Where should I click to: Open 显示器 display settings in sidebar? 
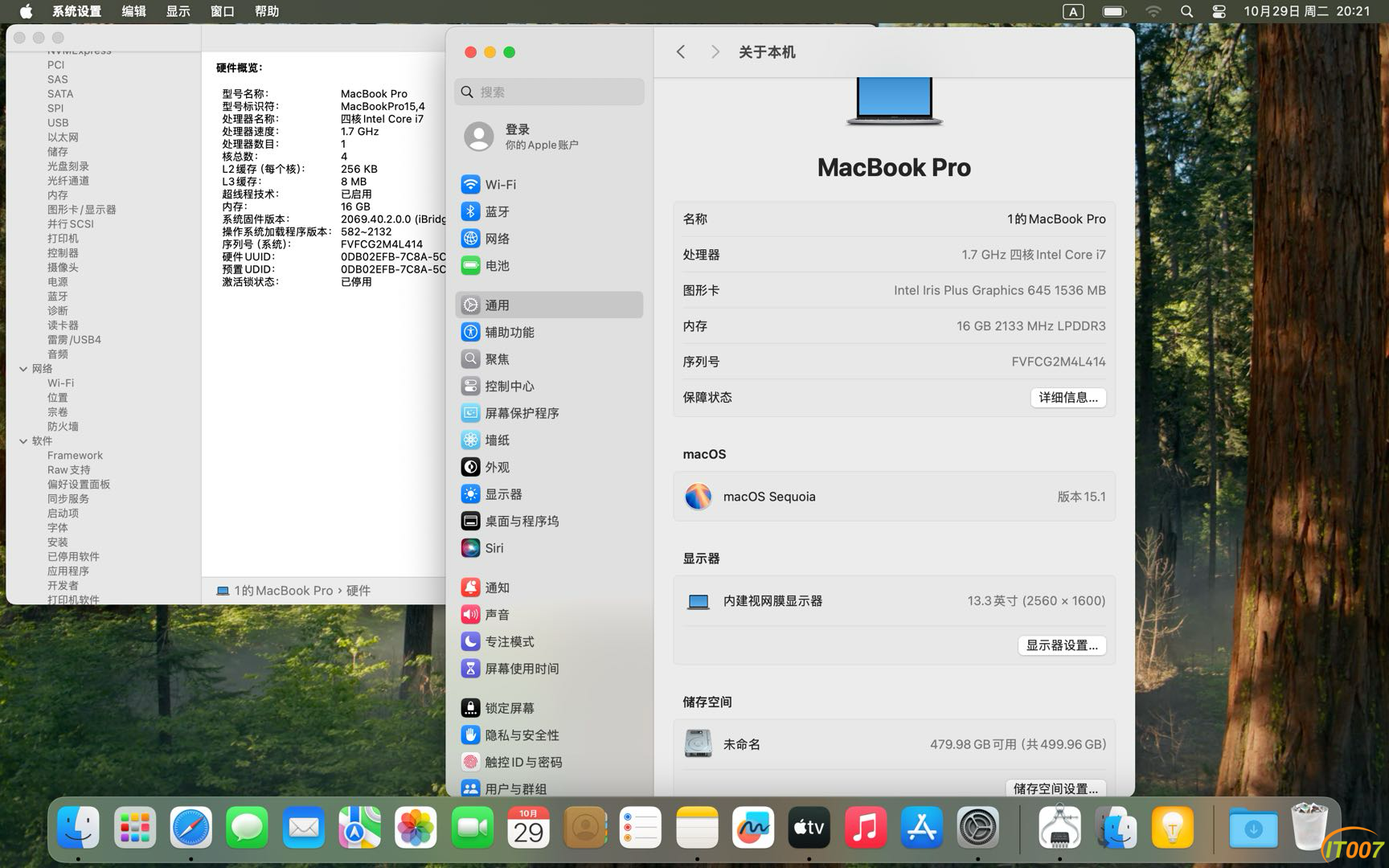pyautogui.click(x=549, y=494)
